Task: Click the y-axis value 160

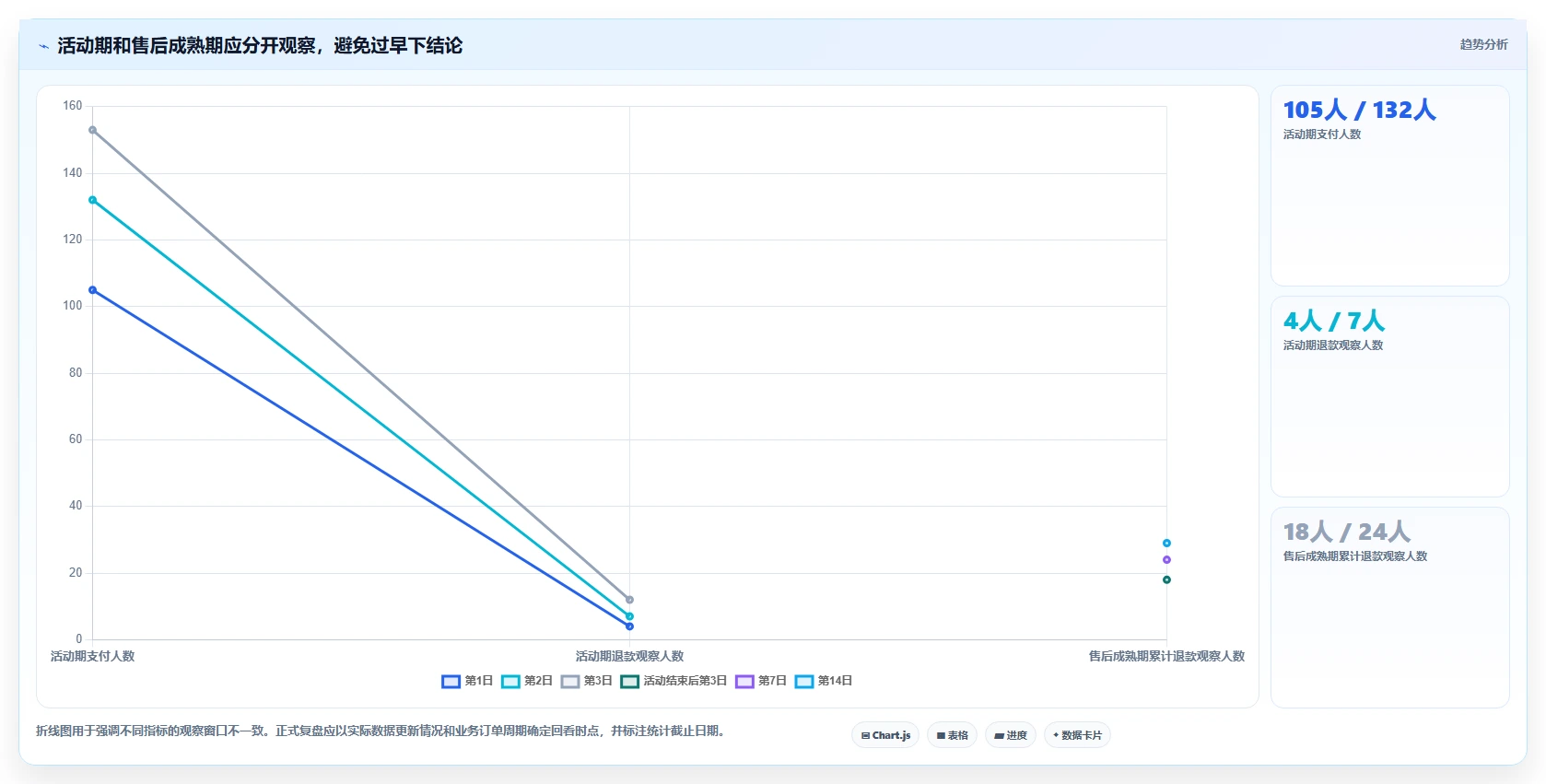Action: click(x=72, y=106)
